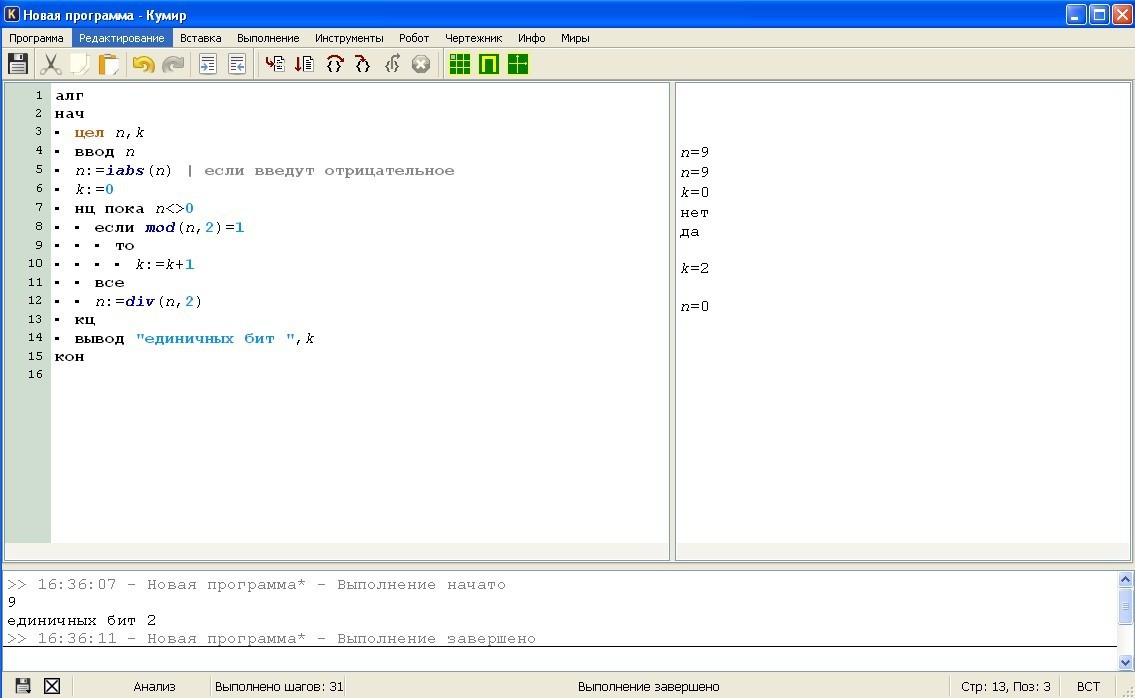Open the Инструменты menu
1135x698 pixels.
point(349,38)
